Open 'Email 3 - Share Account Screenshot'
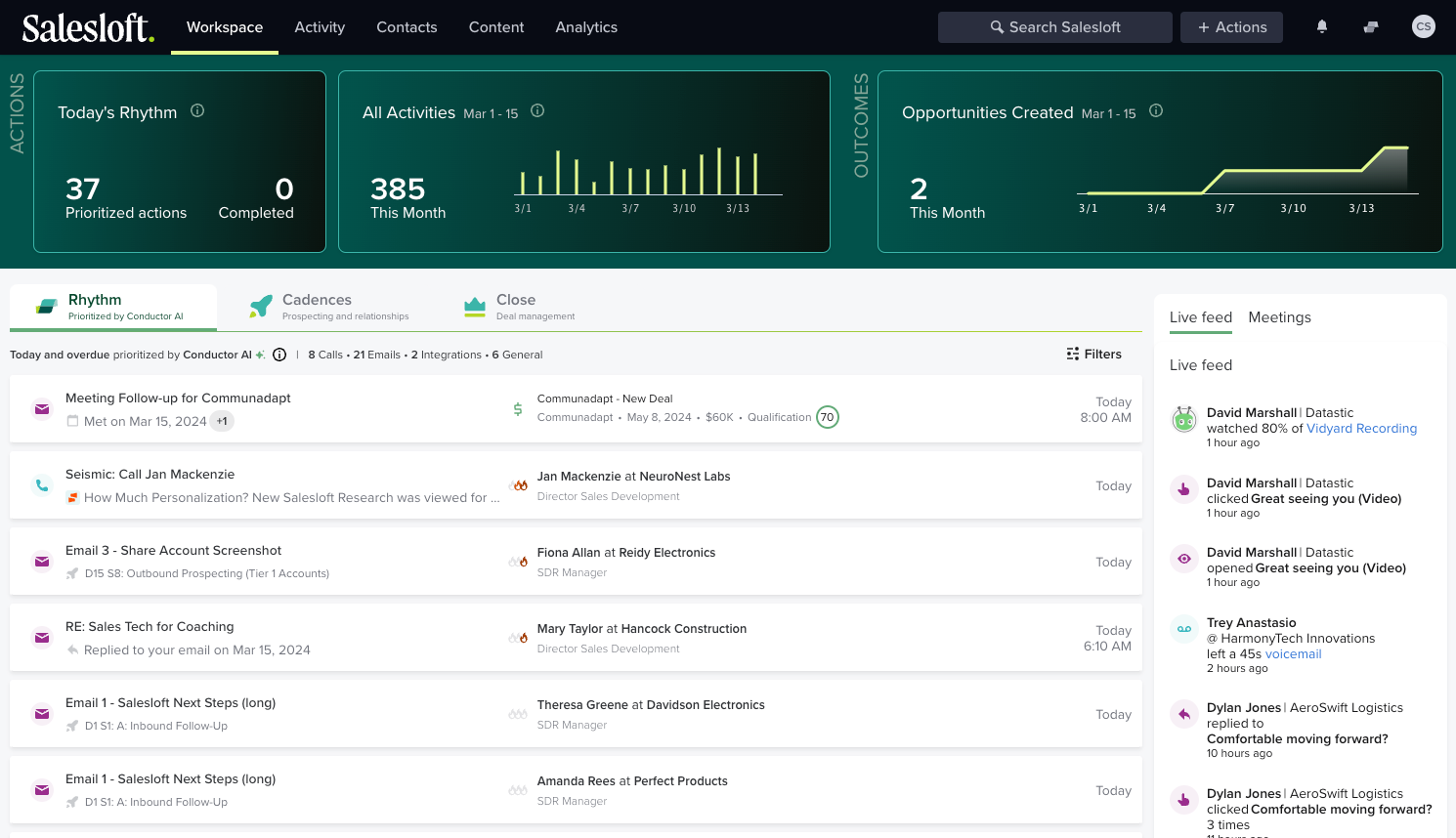This screenshot has height=838, width=1456. (x=173, y=551)
